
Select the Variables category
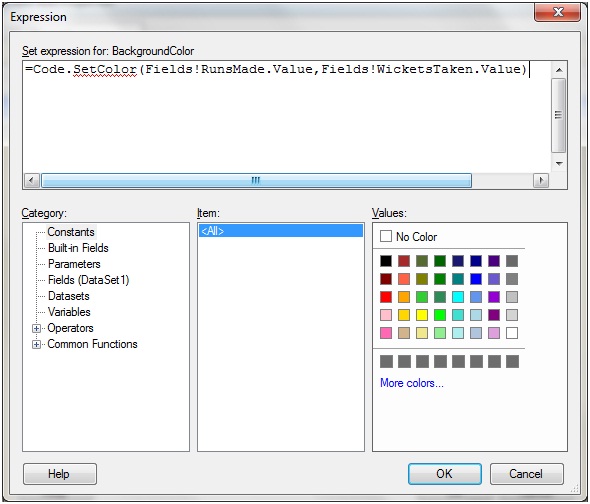[69, 312]
